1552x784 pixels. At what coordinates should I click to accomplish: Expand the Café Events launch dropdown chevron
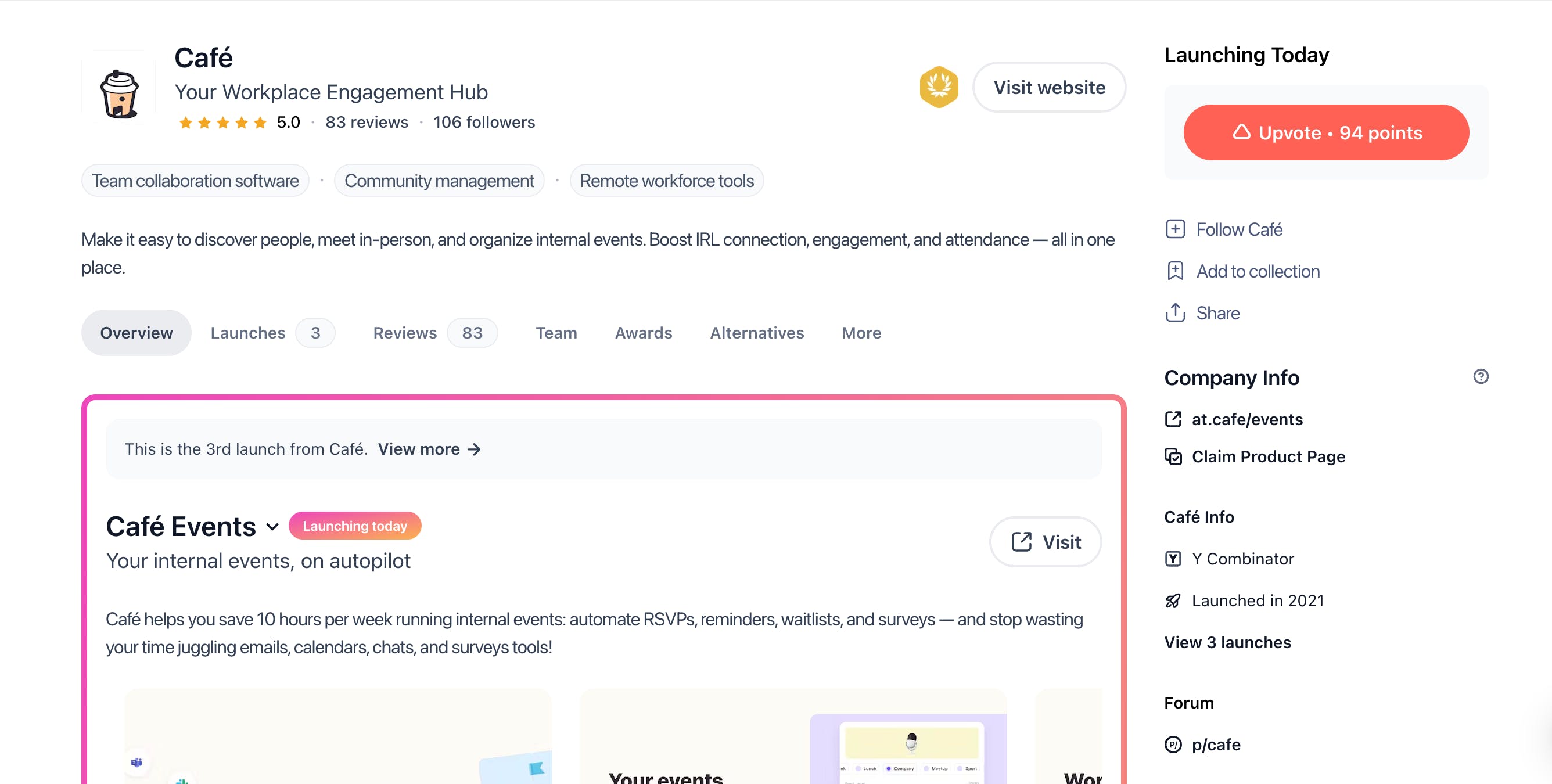(x=272, y=527)
